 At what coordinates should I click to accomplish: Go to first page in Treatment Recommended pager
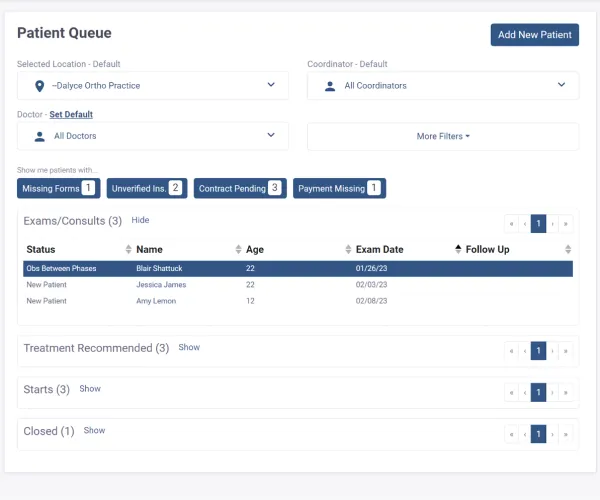(x=512, y=351)
